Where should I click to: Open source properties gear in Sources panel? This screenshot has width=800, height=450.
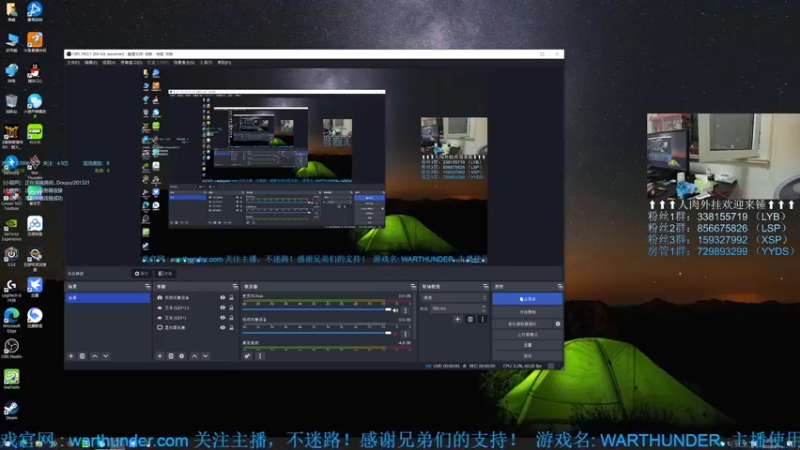coord(182,356)
